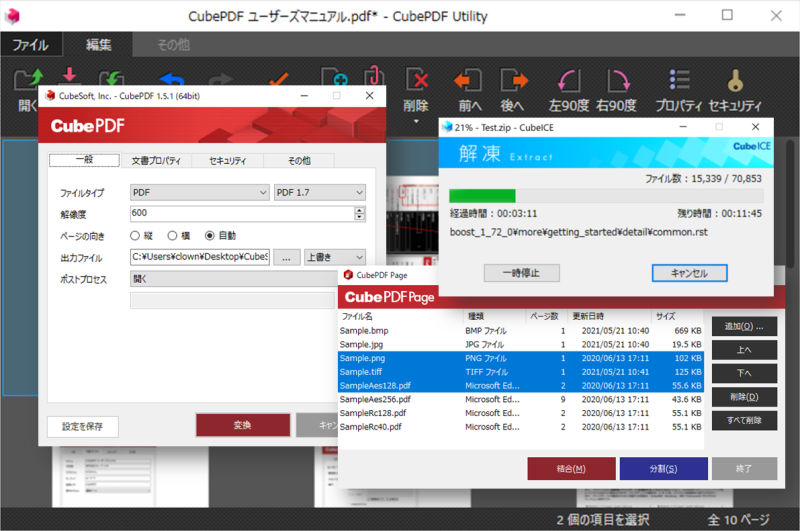
Task: Select the SampleAes128.pdf file row
Action: tap(520, 386)
